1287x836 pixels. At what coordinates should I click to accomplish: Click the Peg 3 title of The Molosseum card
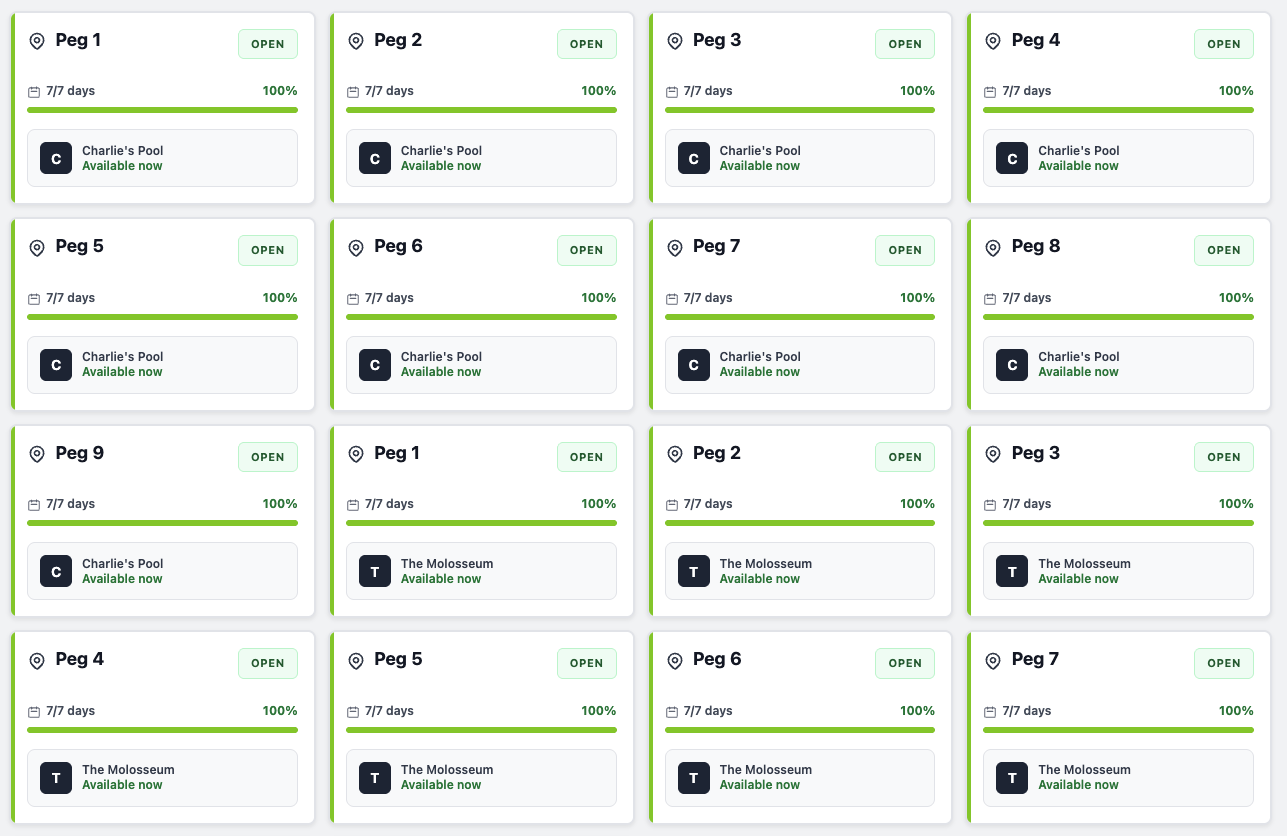click(x=1035, y=453)
